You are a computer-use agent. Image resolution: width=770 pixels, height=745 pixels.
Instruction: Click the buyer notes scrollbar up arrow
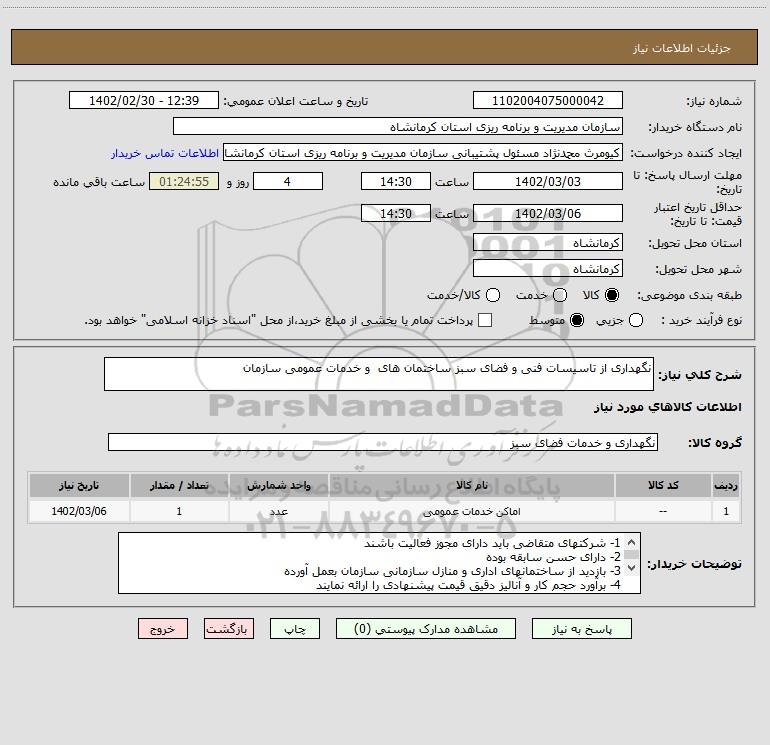coord(632,543)
